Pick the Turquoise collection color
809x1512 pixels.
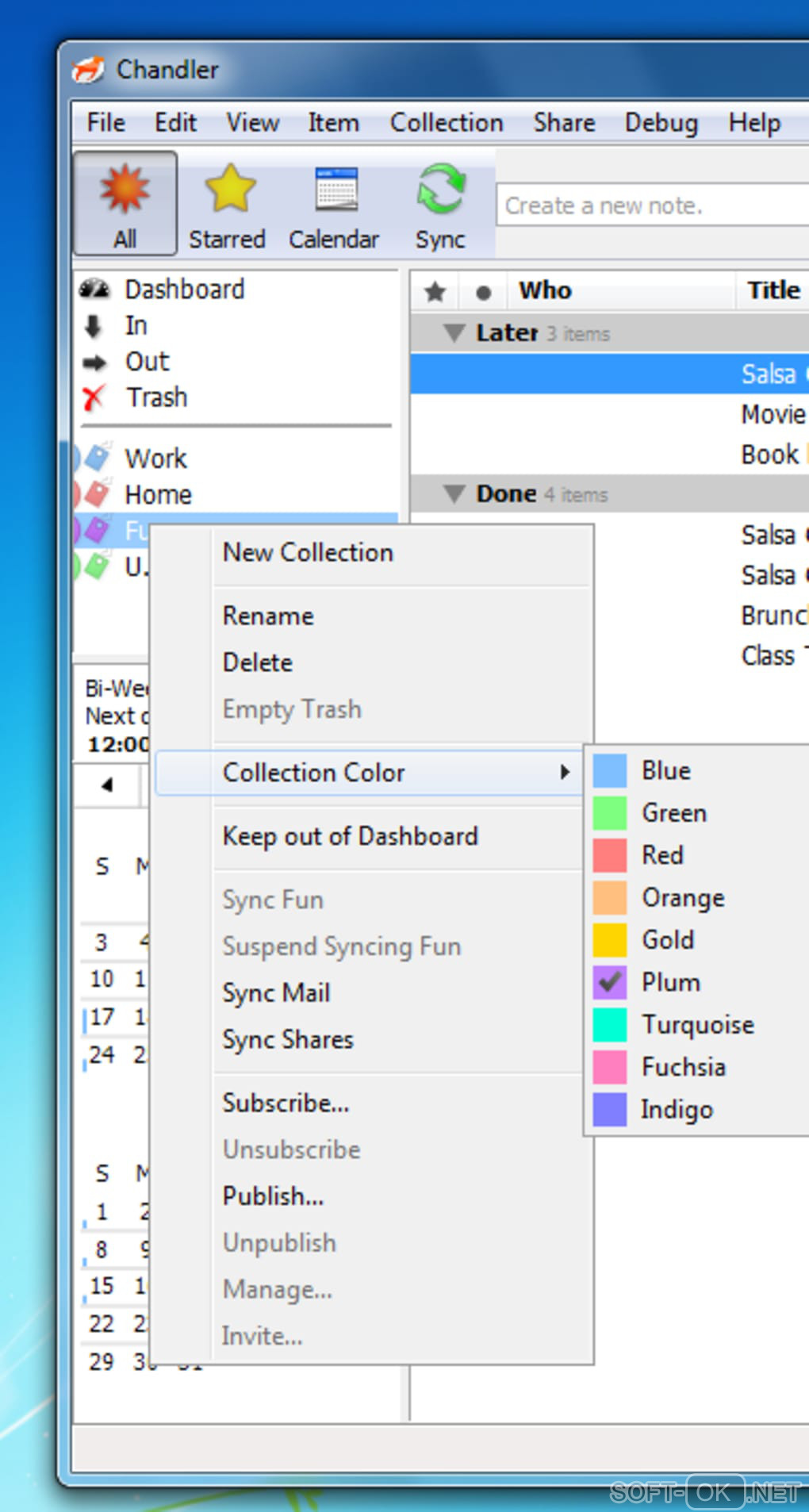[x=699, y=1025]
